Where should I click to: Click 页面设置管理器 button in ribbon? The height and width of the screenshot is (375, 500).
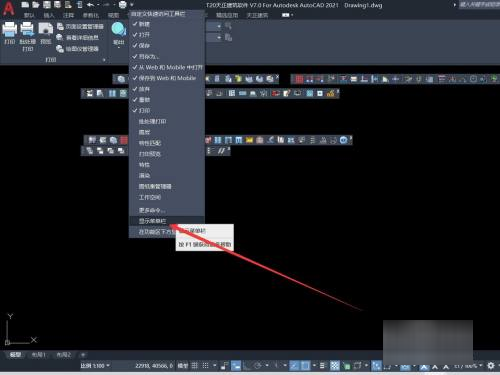click(80, 26)
